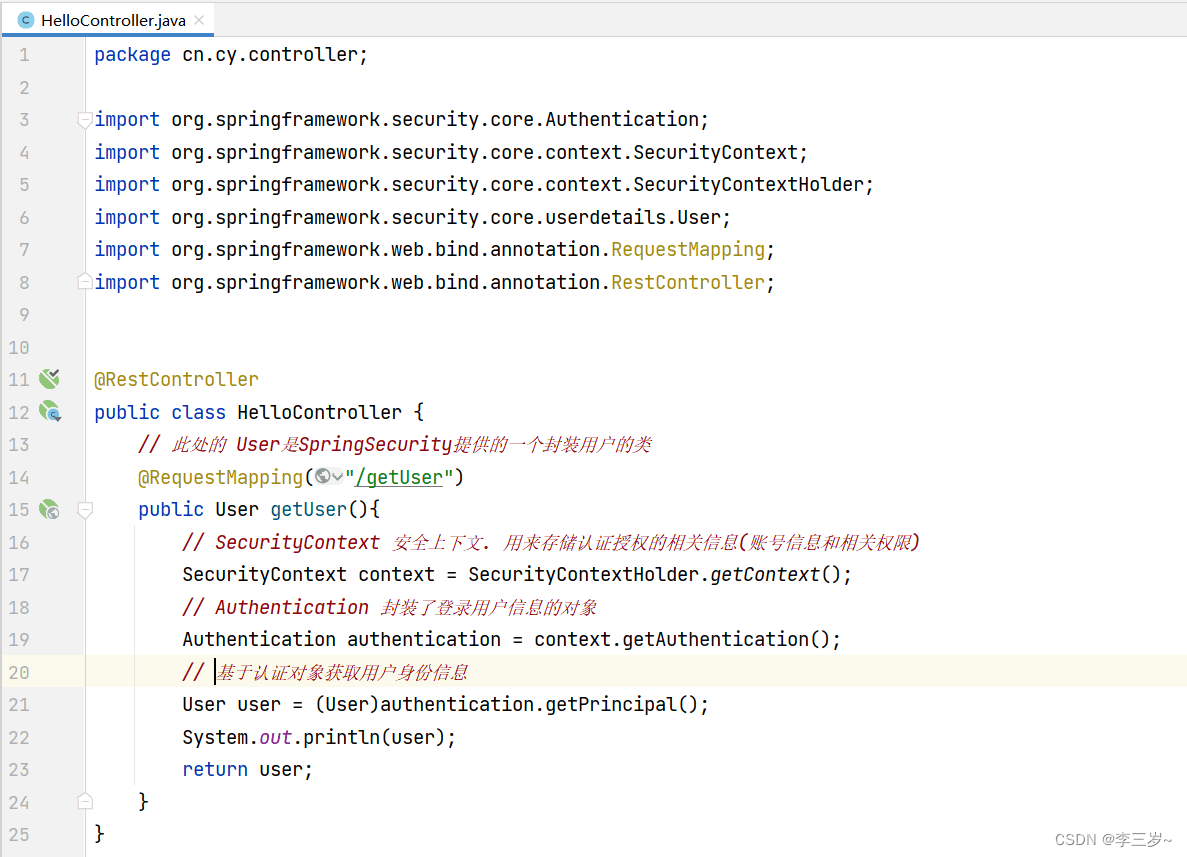This screenshot has width=1187, height=857.
Task: Select the HelloController.java tab
Action: click(x=112, y=20)
